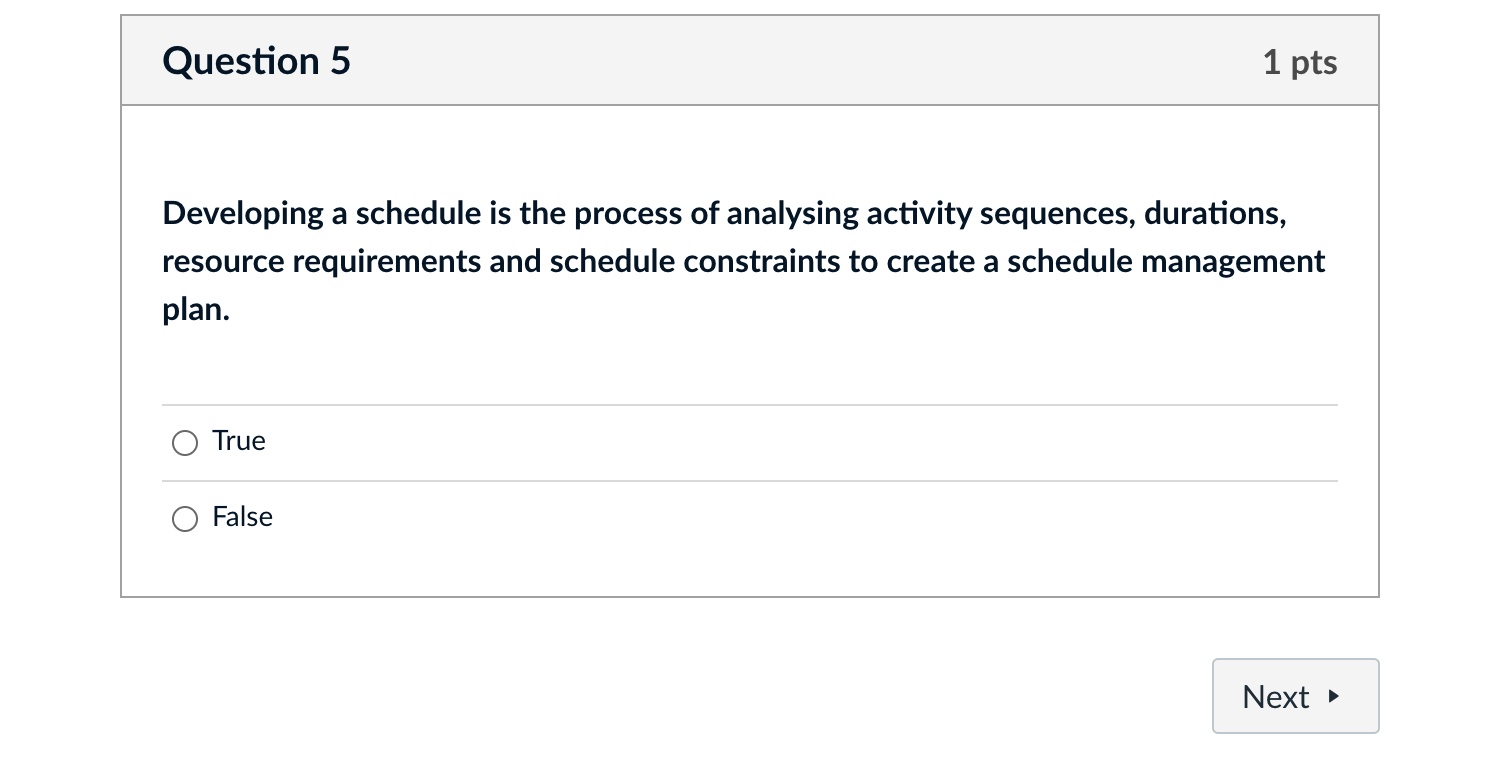
Task: Select the circular radio indicator next to False
Action: (x=184, y=519)
